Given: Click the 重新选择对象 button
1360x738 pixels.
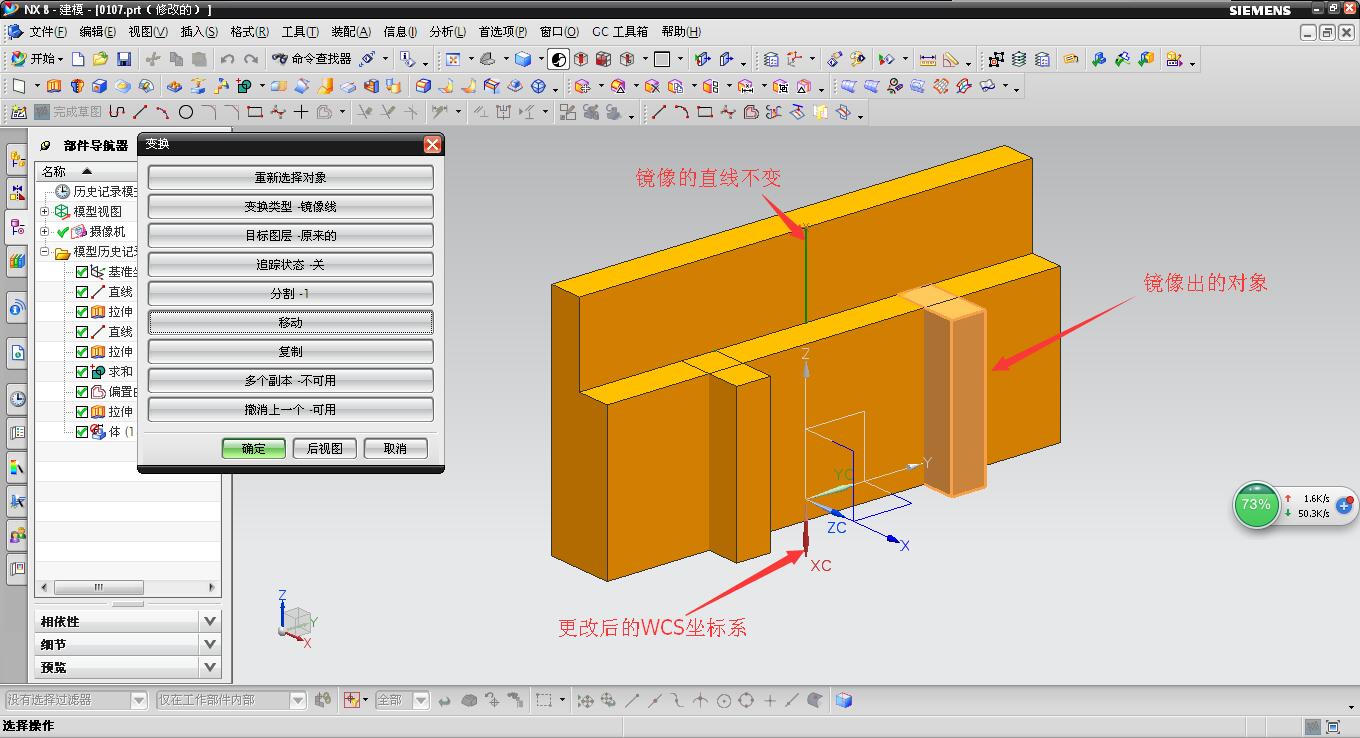Looking at the screenshot, I should click(290, 178).
